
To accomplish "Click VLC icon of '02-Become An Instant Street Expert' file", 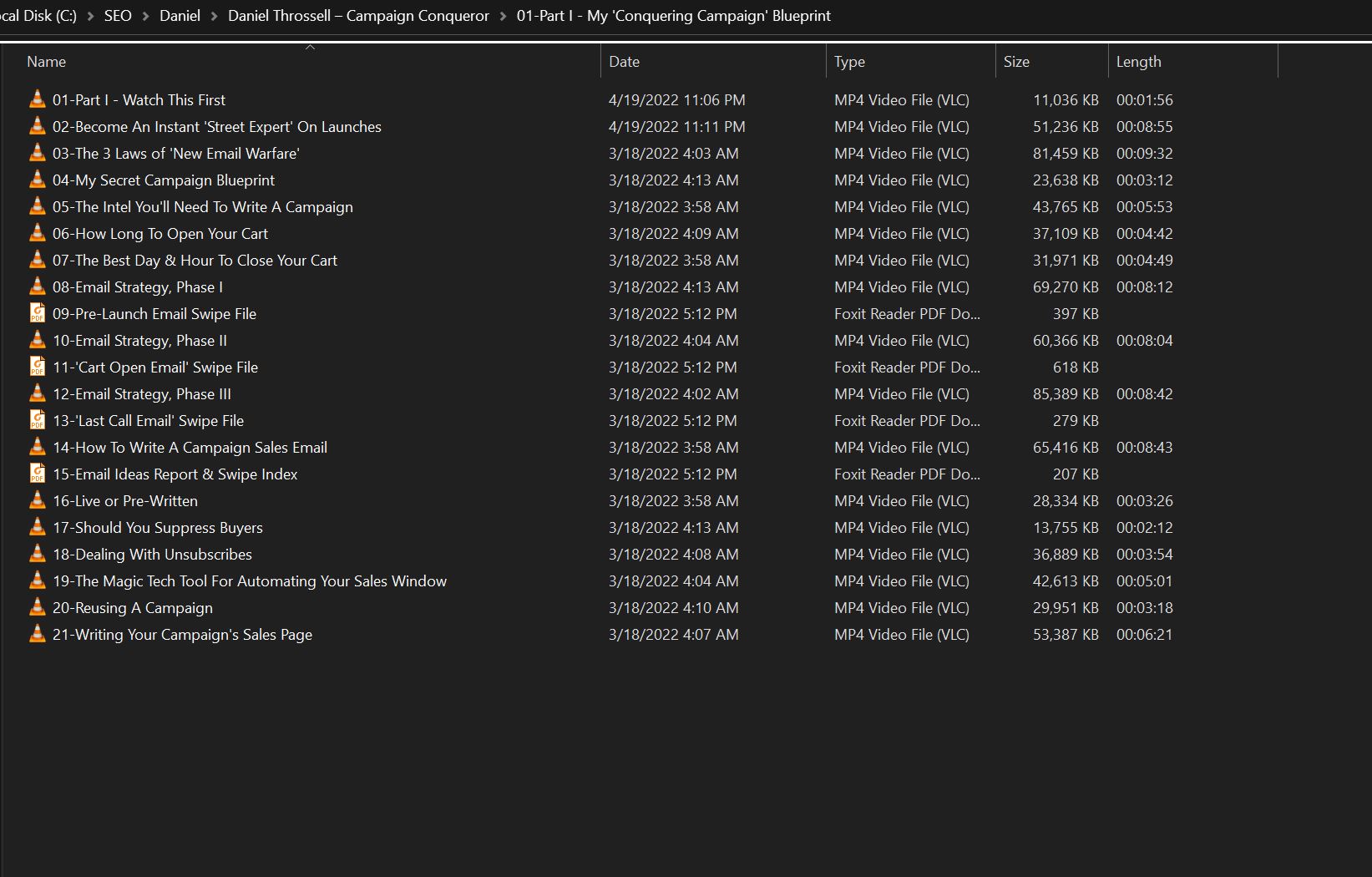I will coord(38,126).
